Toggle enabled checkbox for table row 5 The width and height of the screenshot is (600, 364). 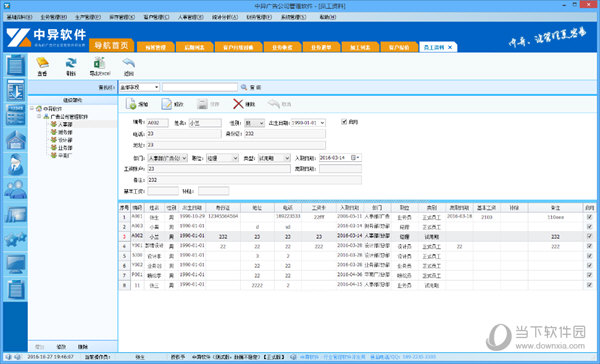pyautogui.click(x=589, y=256)
